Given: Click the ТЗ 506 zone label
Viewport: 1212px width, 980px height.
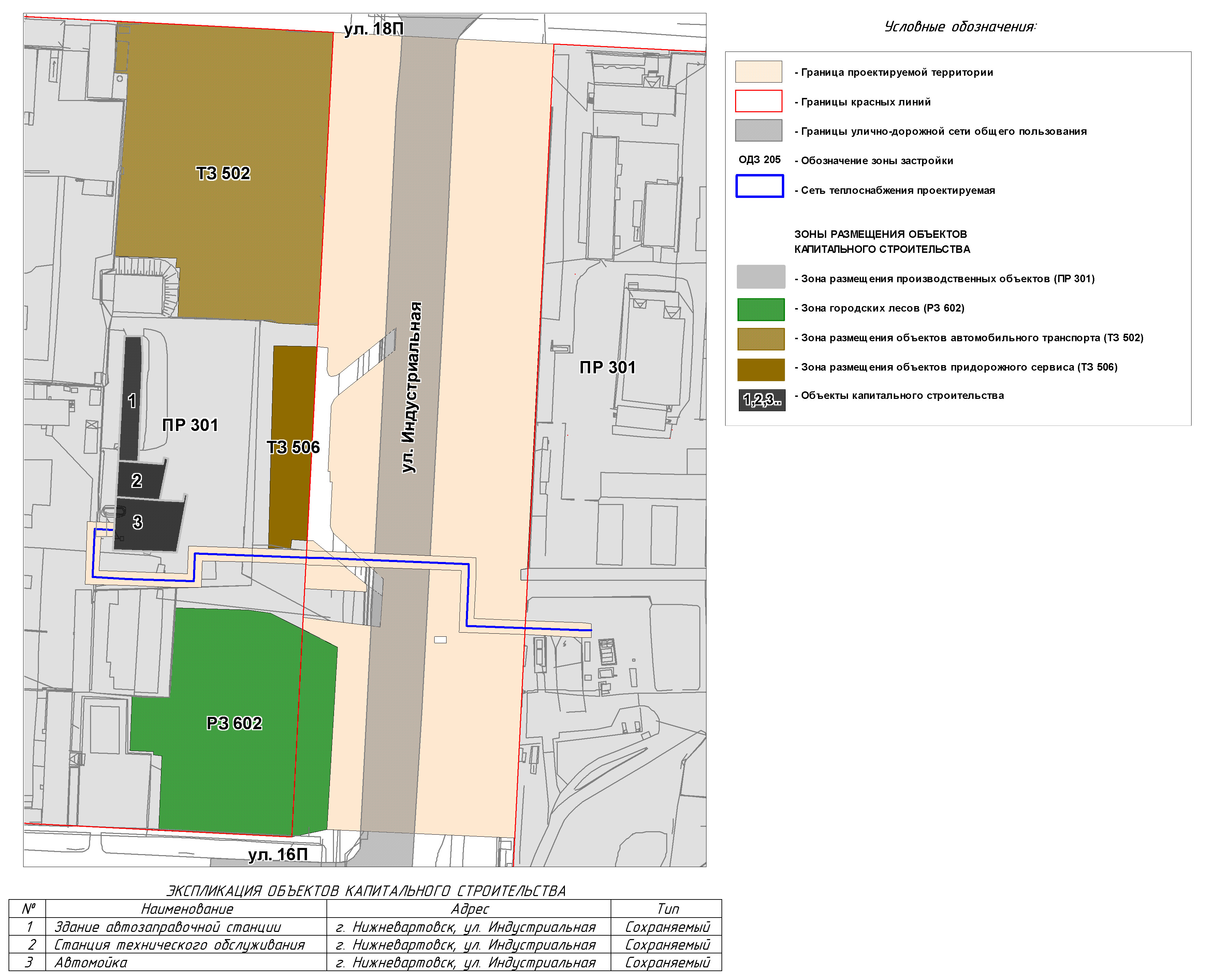Looking at the screenshot, I should (293, 448).
